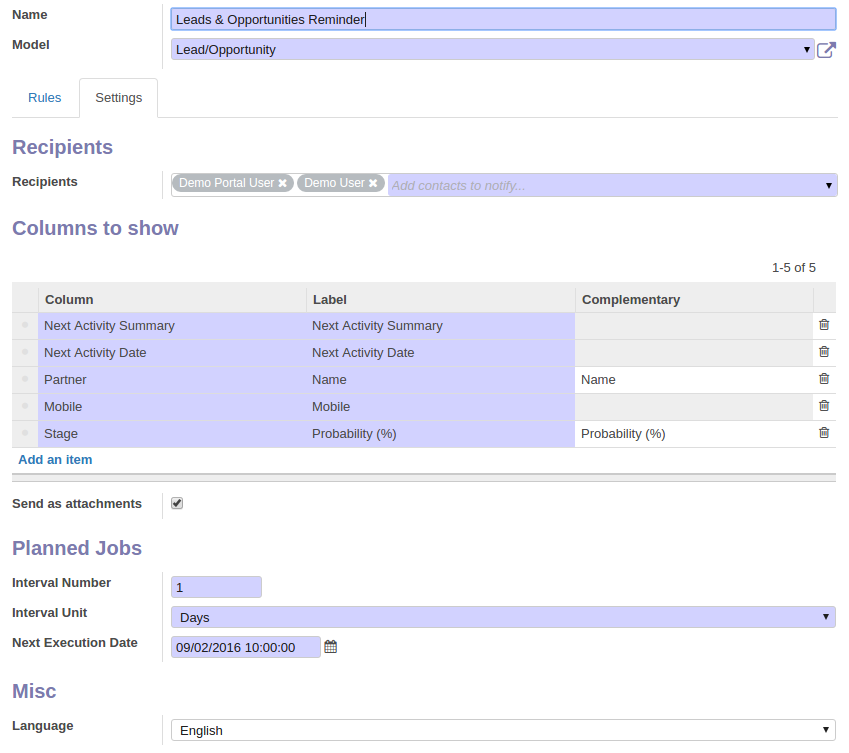Switch to the Rules tab
The image size is (849, 753).
click(45, 98)
